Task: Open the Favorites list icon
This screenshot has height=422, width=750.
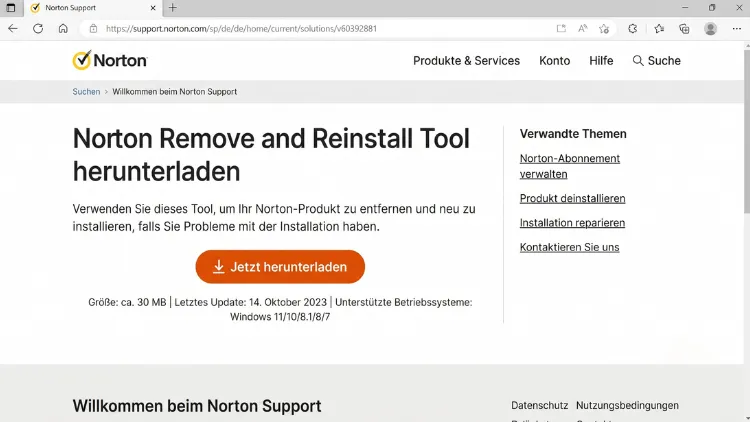Action: coord(659,29)
